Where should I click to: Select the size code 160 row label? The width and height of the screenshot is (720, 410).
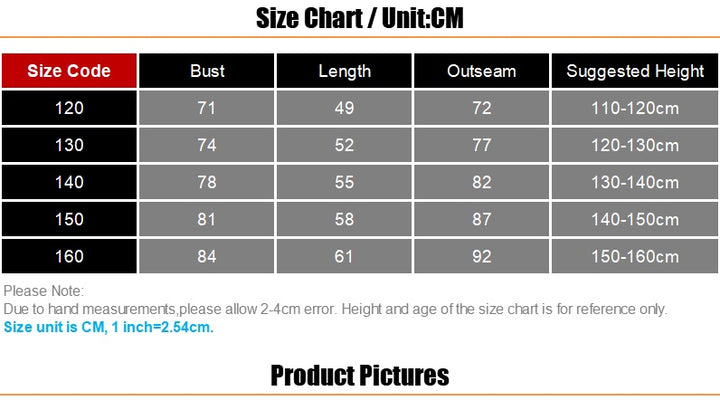tap(69, 256)
